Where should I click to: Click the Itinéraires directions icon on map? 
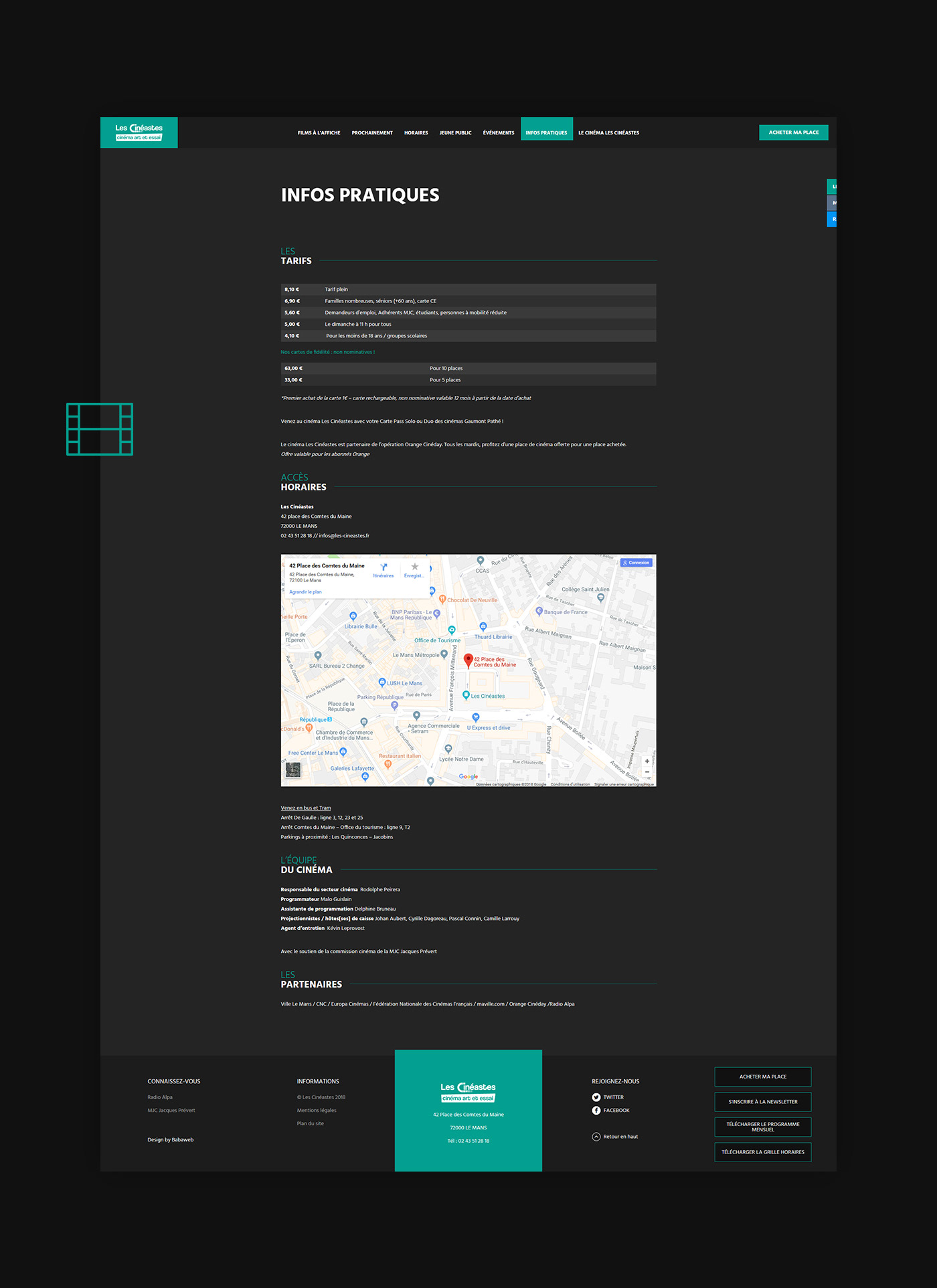(x=384, y=567)
